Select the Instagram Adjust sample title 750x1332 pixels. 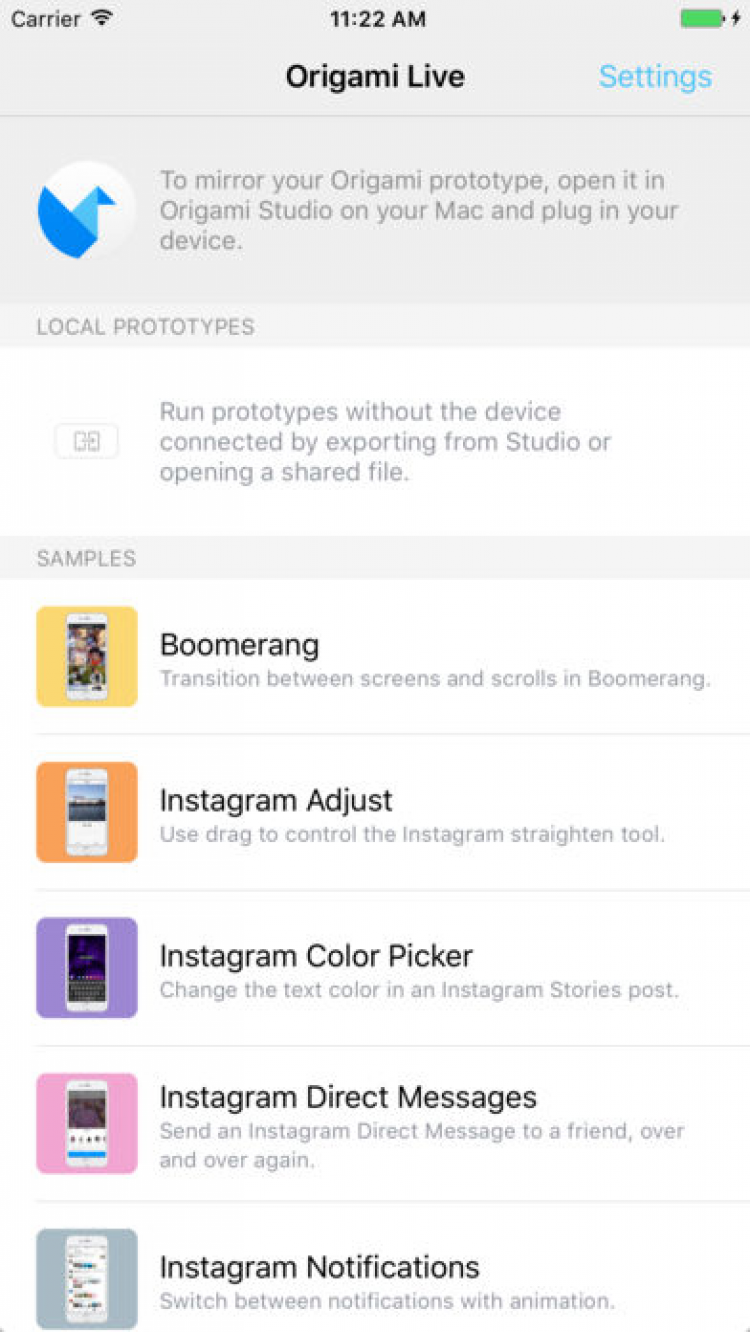276,800
